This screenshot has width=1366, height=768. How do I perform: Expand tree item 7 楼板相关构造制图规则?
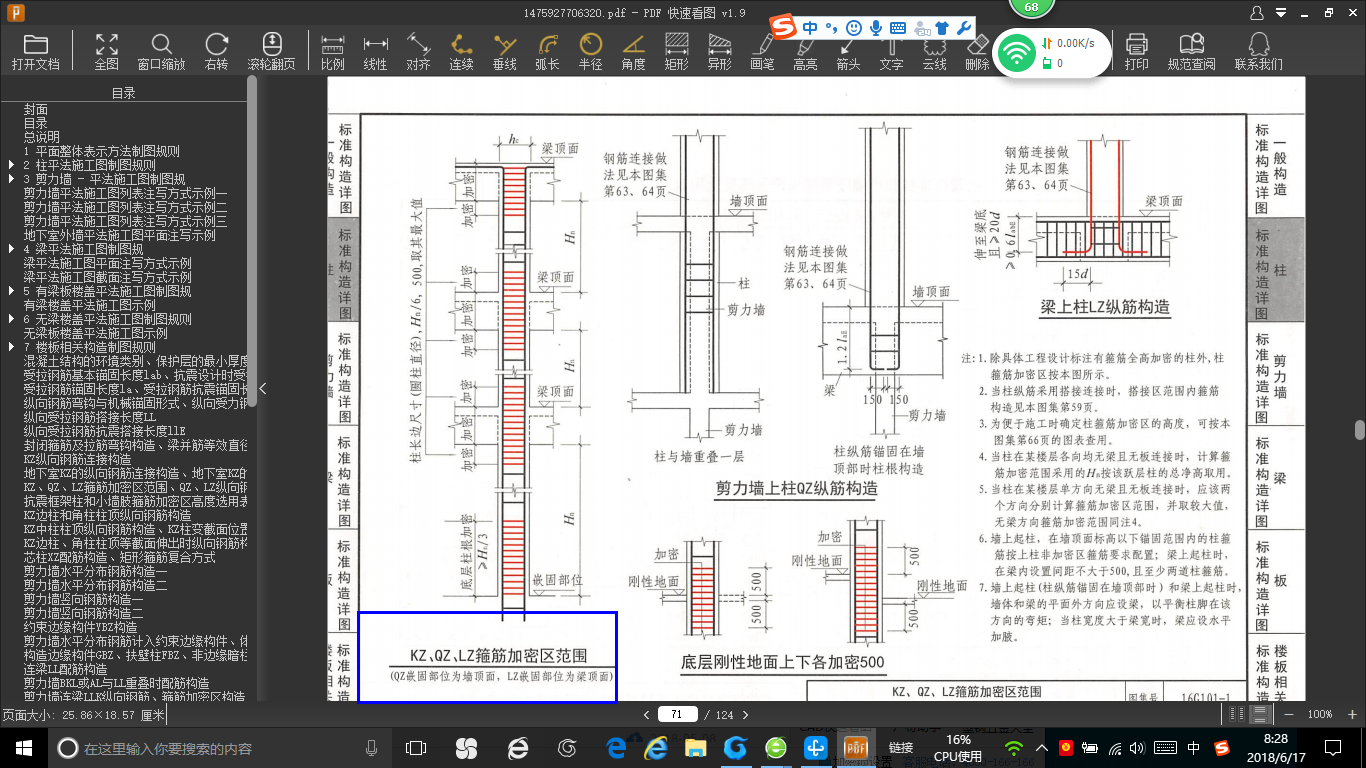tap(13, 347)
